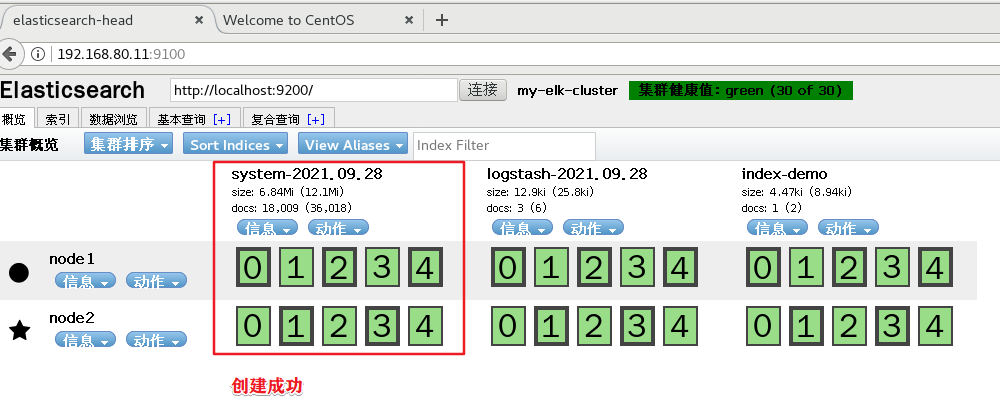The image size is (1000, 414).
Task: Click the [+] next to 基本查询
Action: (222, 119)
